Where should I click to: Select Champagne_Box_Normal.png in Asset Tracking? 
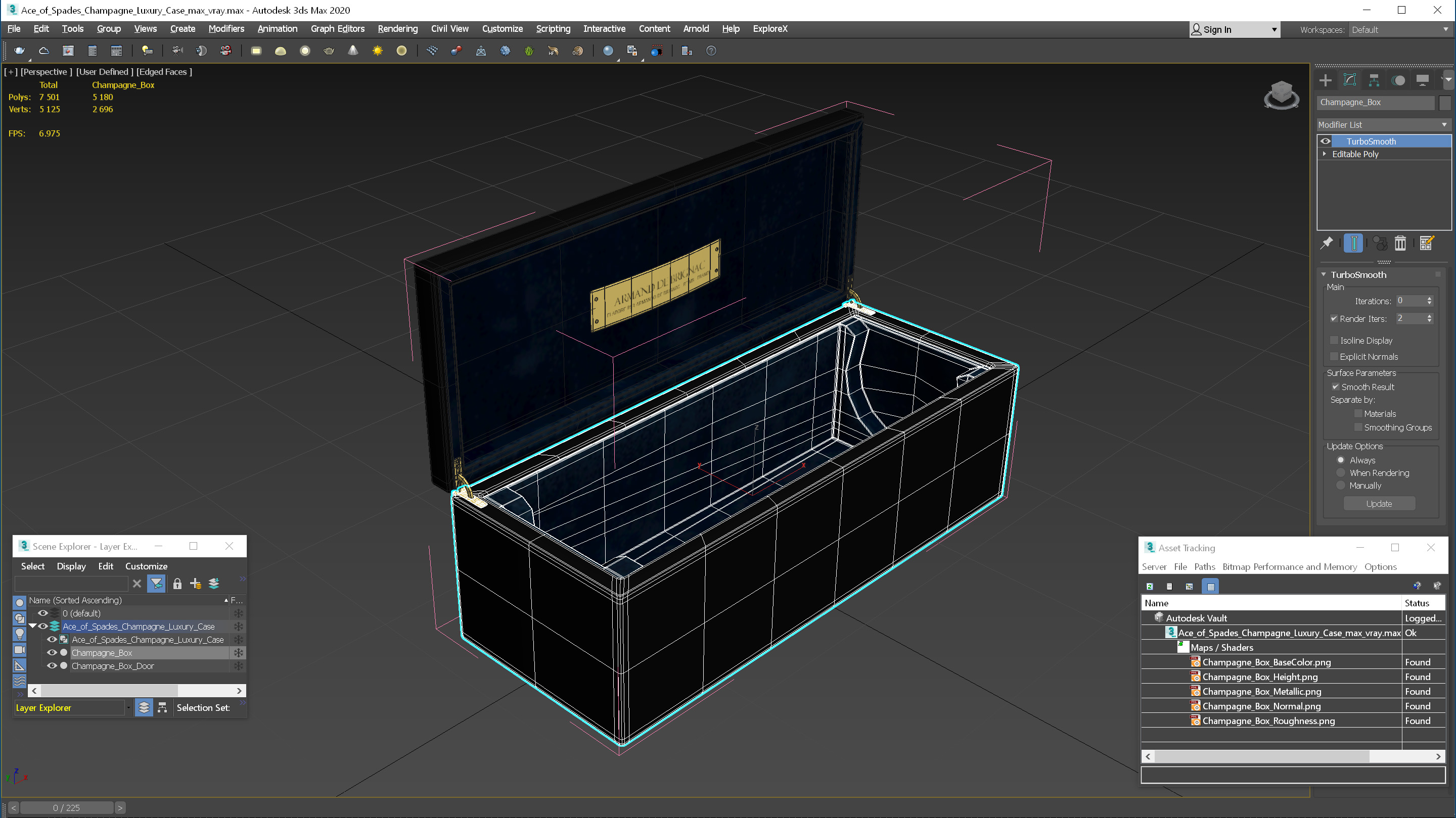[x=1261, y=706]
